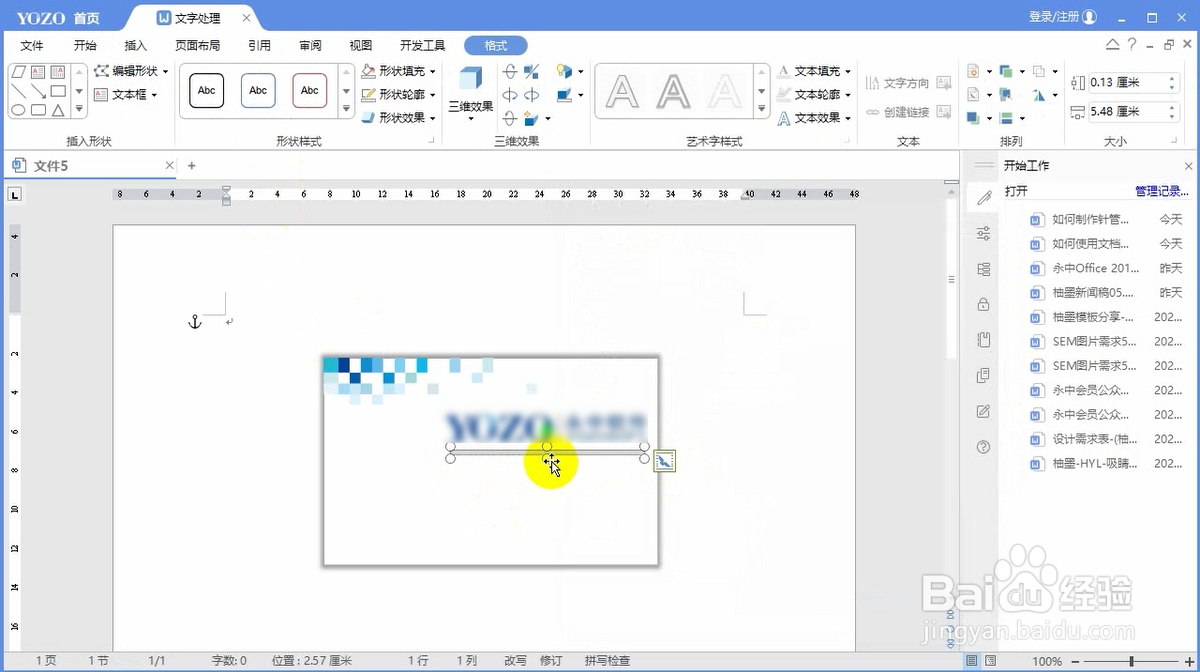
Task: Select the rectangle shape tool
Action: click(x=58, y=91)
